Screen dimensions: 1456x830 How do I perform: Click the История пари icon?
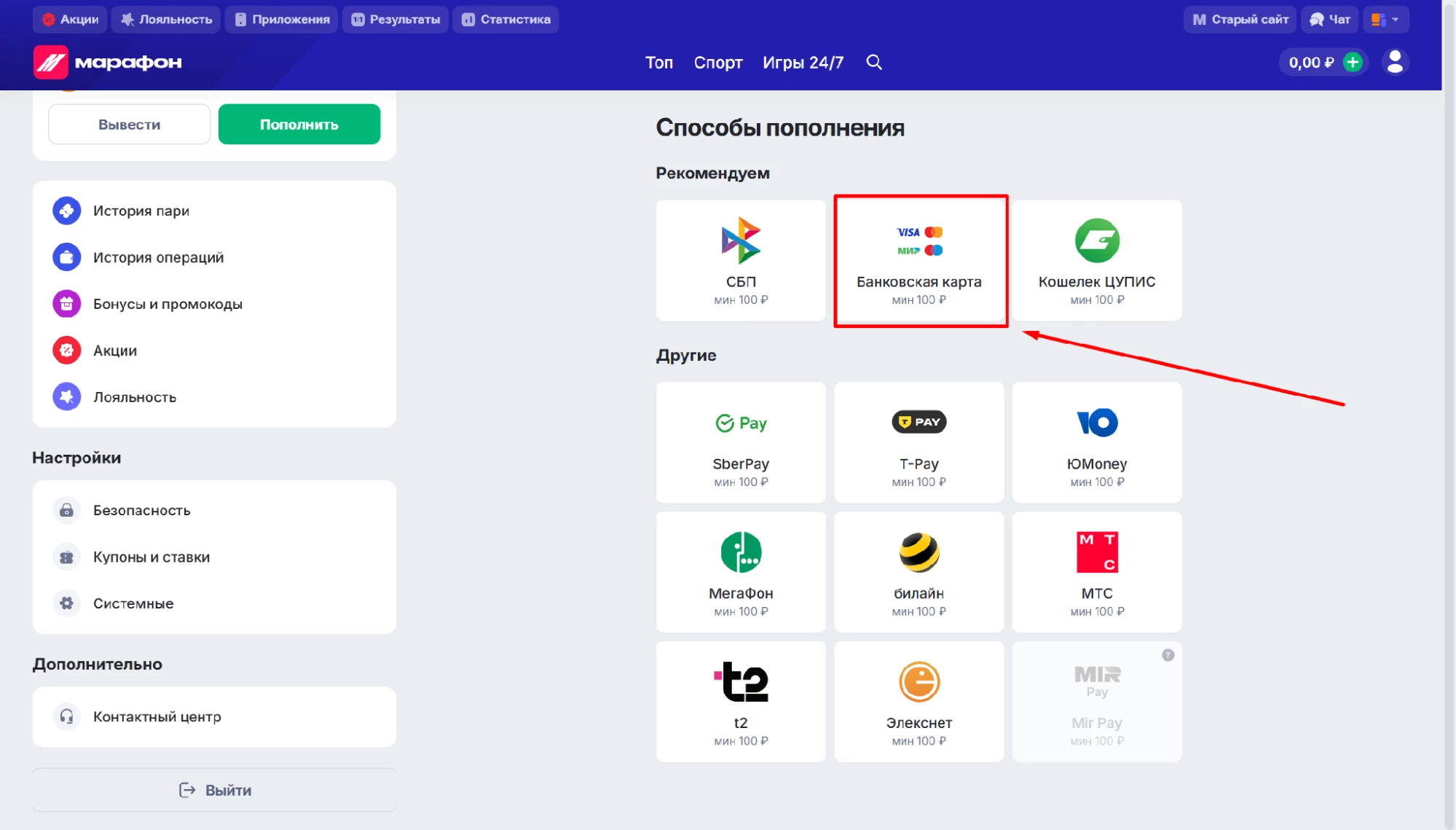click(x=66, y=211)
